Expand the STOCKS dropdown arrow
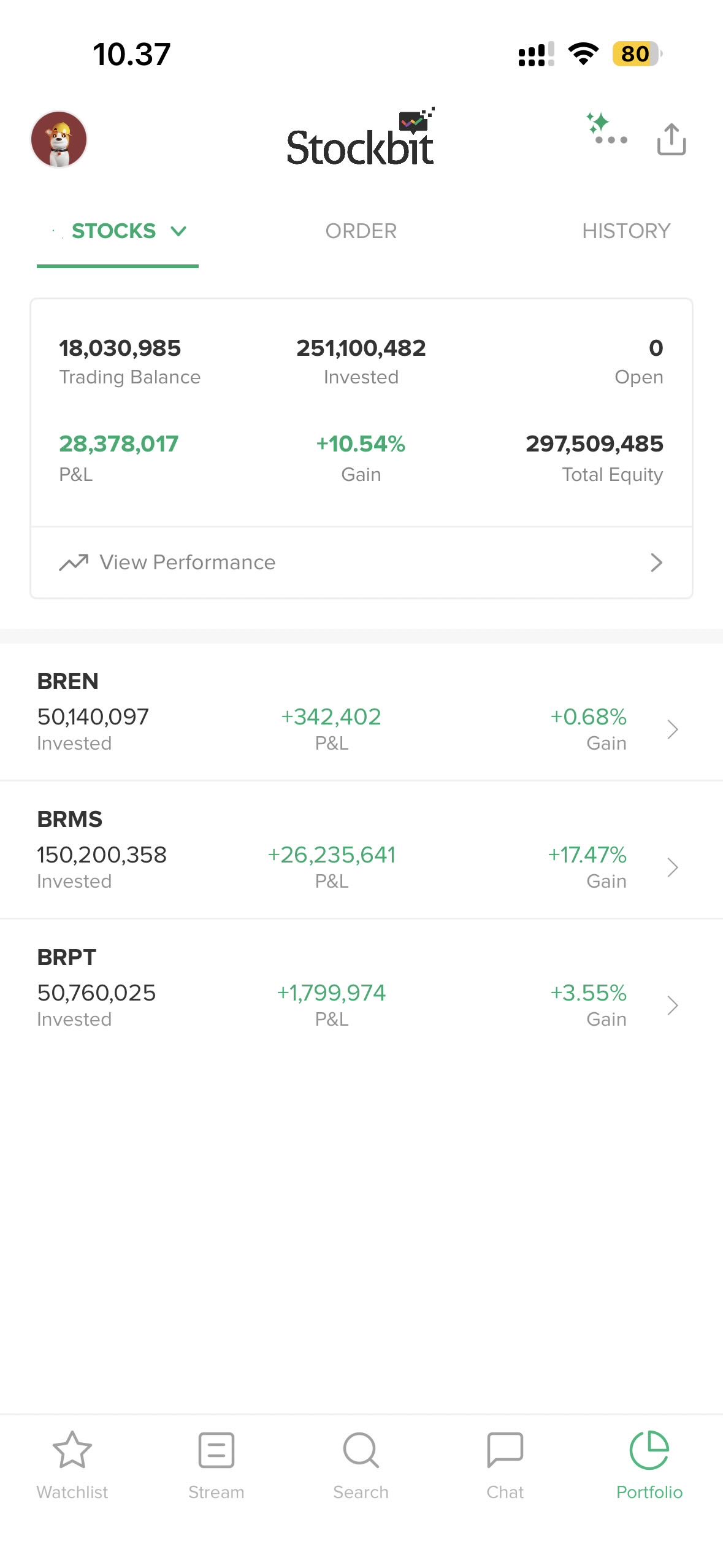The height and width of the screenshot is (1568, 723). (178, 231)
